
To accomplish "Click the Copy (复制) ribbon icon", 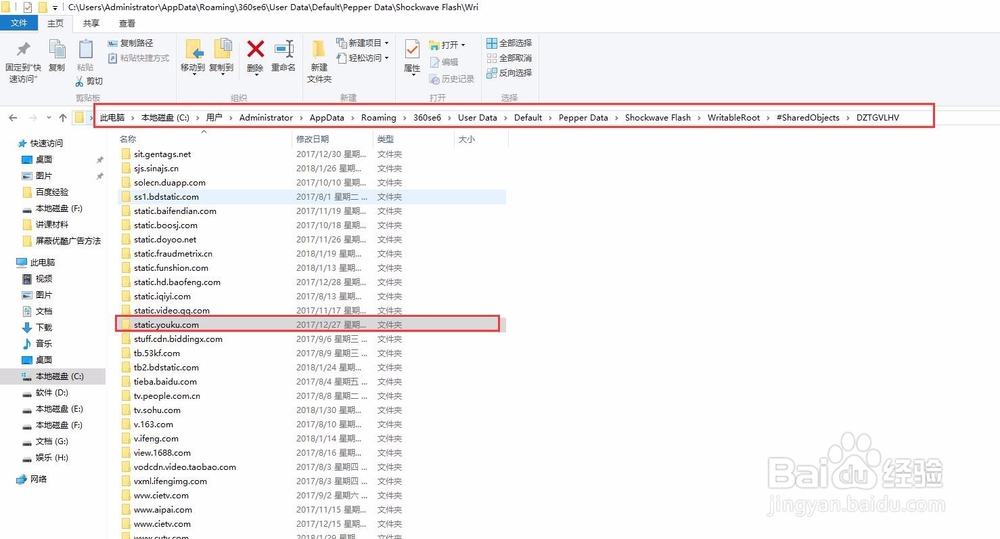I will click(x=57, y=50).
